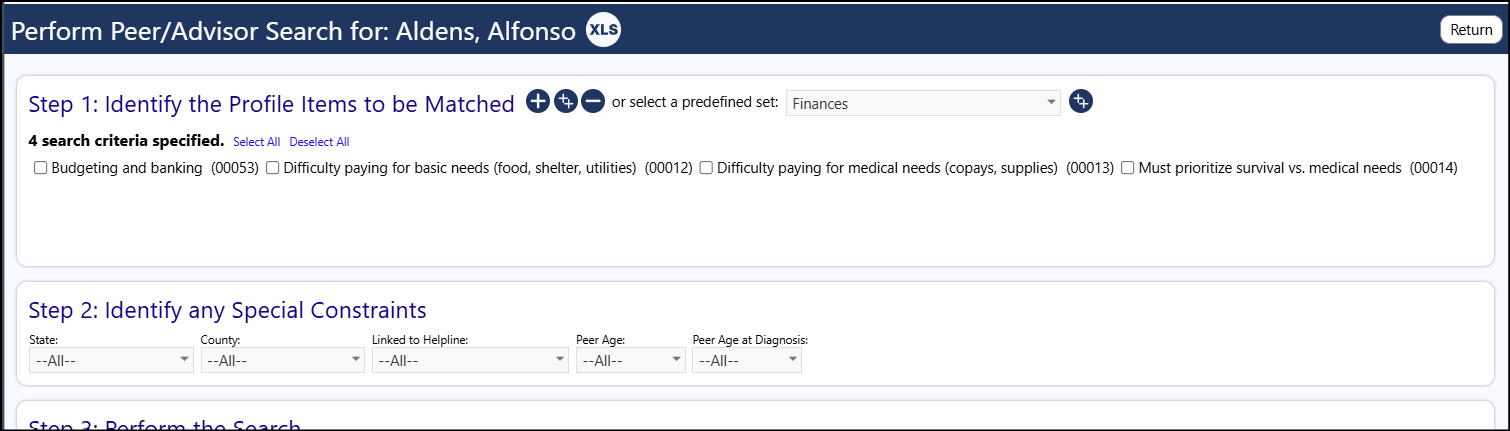The width and height of the screenshot is (1510, 431).
Task: Click the multi-add icon beside the plus icon
Action: click(566, 101)
